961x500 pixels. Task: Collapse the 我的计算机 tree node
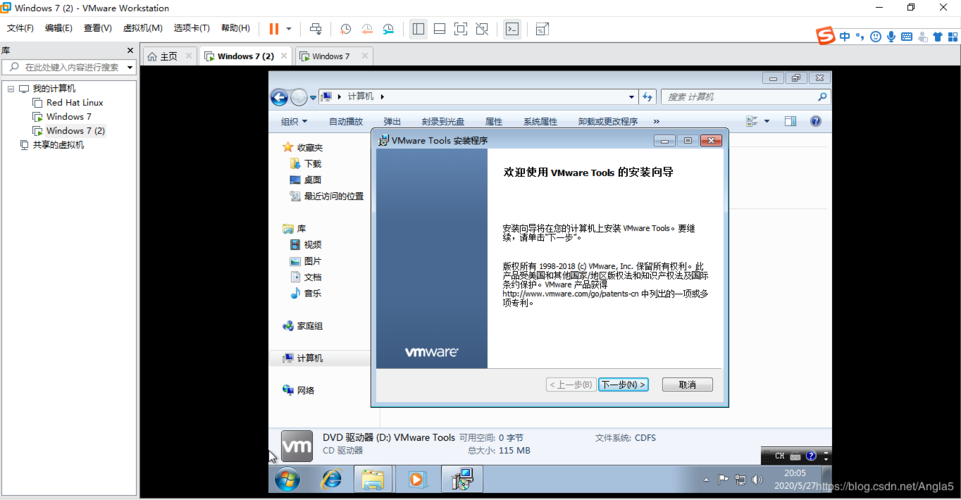(10, 89)
